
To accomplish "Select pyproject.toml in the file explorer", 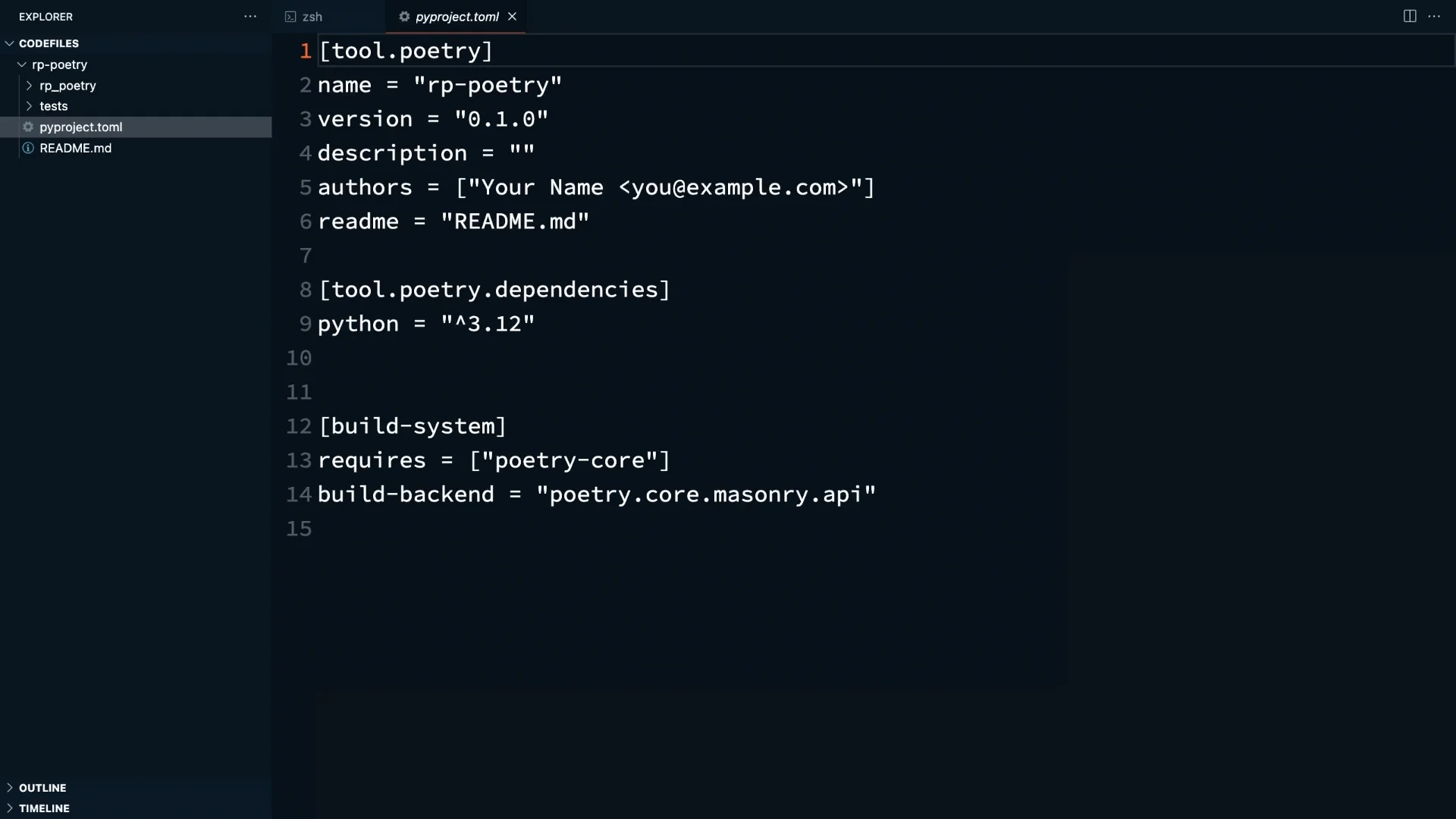I will pyautogui.click(x=80, y=127).
